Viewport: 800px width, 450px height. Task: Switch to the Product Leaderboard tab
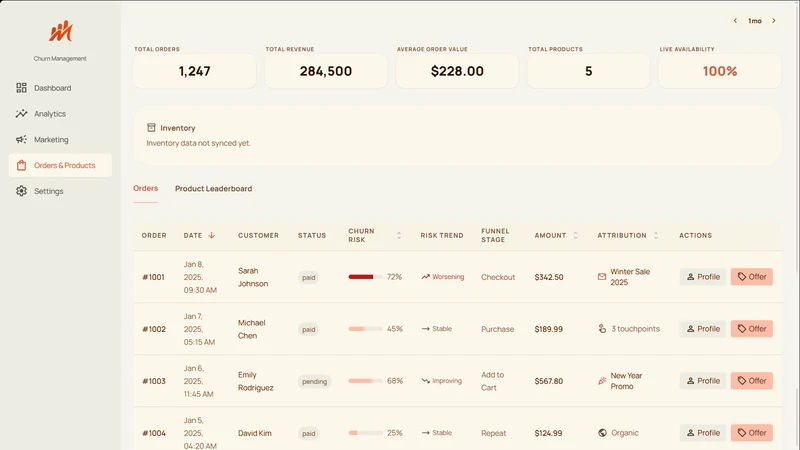(213, 188)
